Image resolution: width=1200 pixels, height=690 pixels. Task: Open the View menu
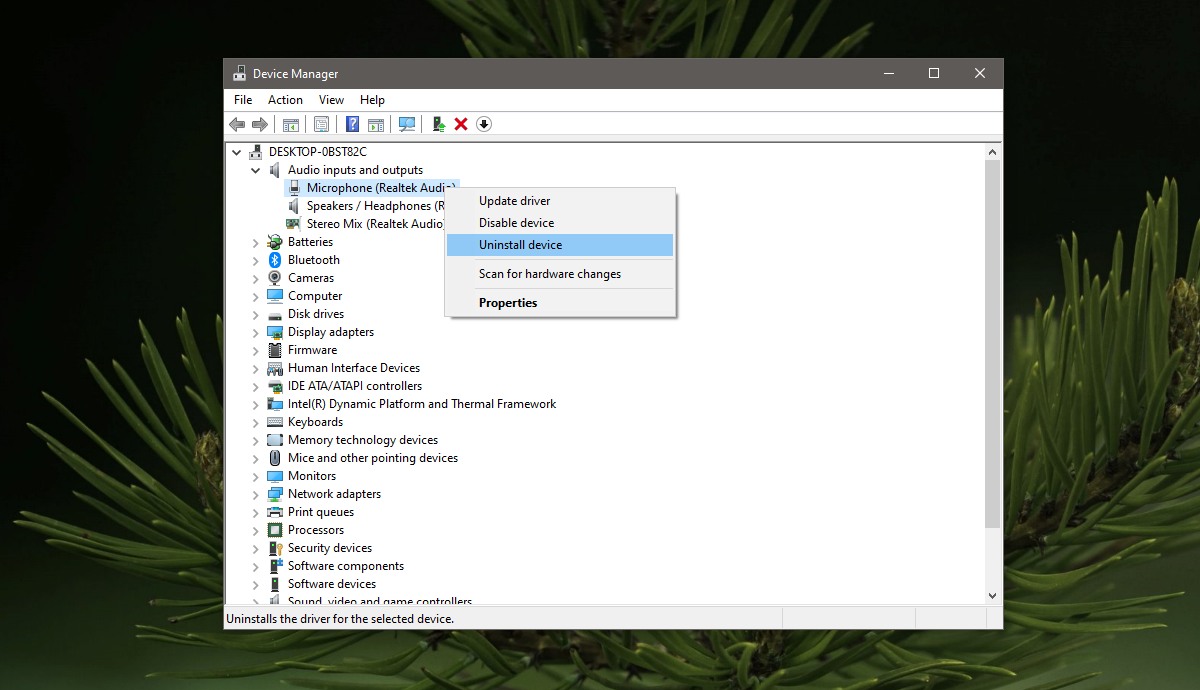(331, 100)
